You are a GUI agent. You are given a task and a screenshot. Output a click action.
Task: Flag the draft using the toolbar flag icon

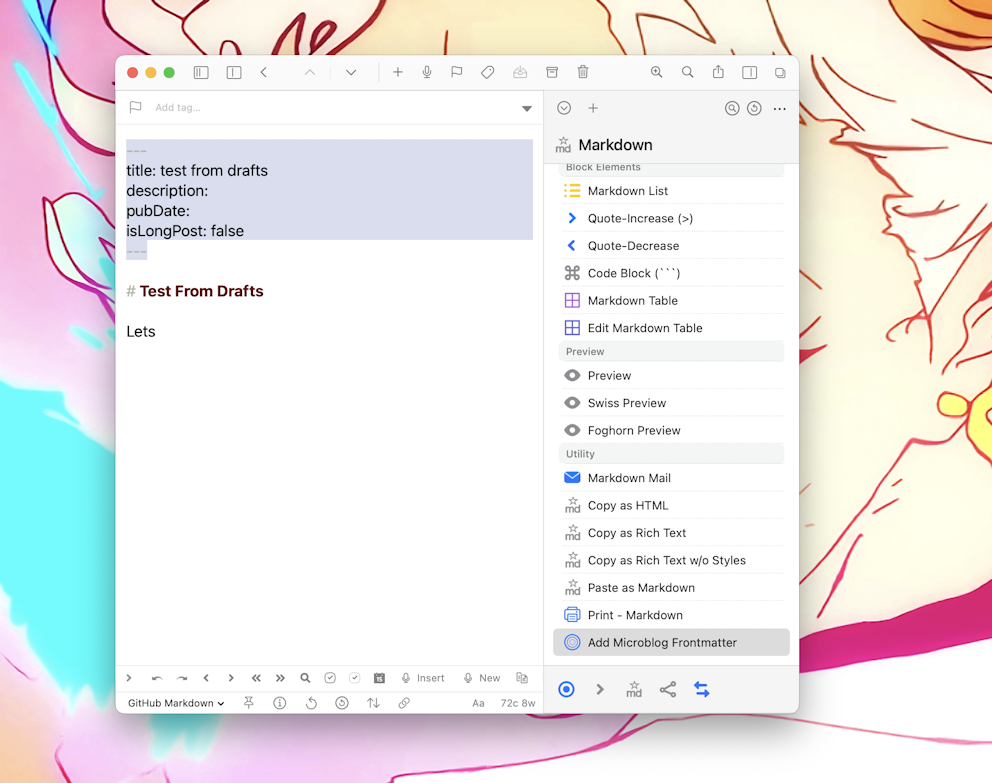pos(457,73)
